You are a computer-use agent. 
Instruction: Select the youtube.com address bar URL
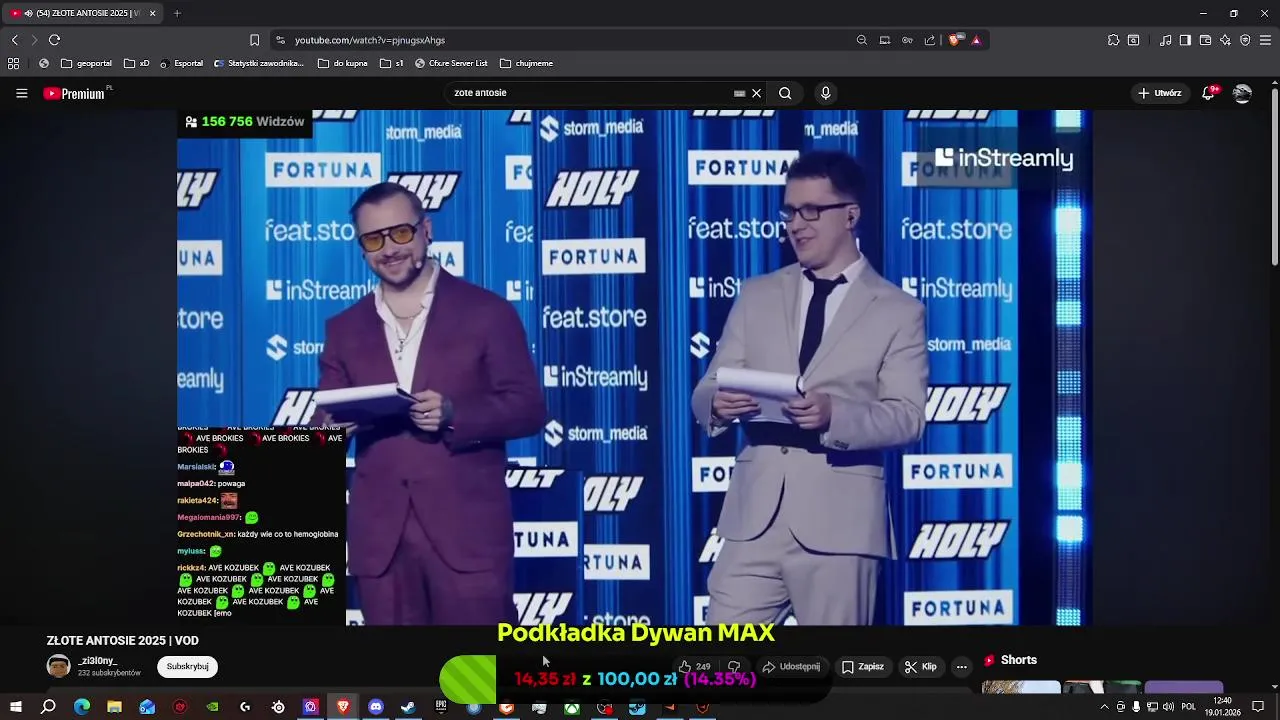[370, 40]
